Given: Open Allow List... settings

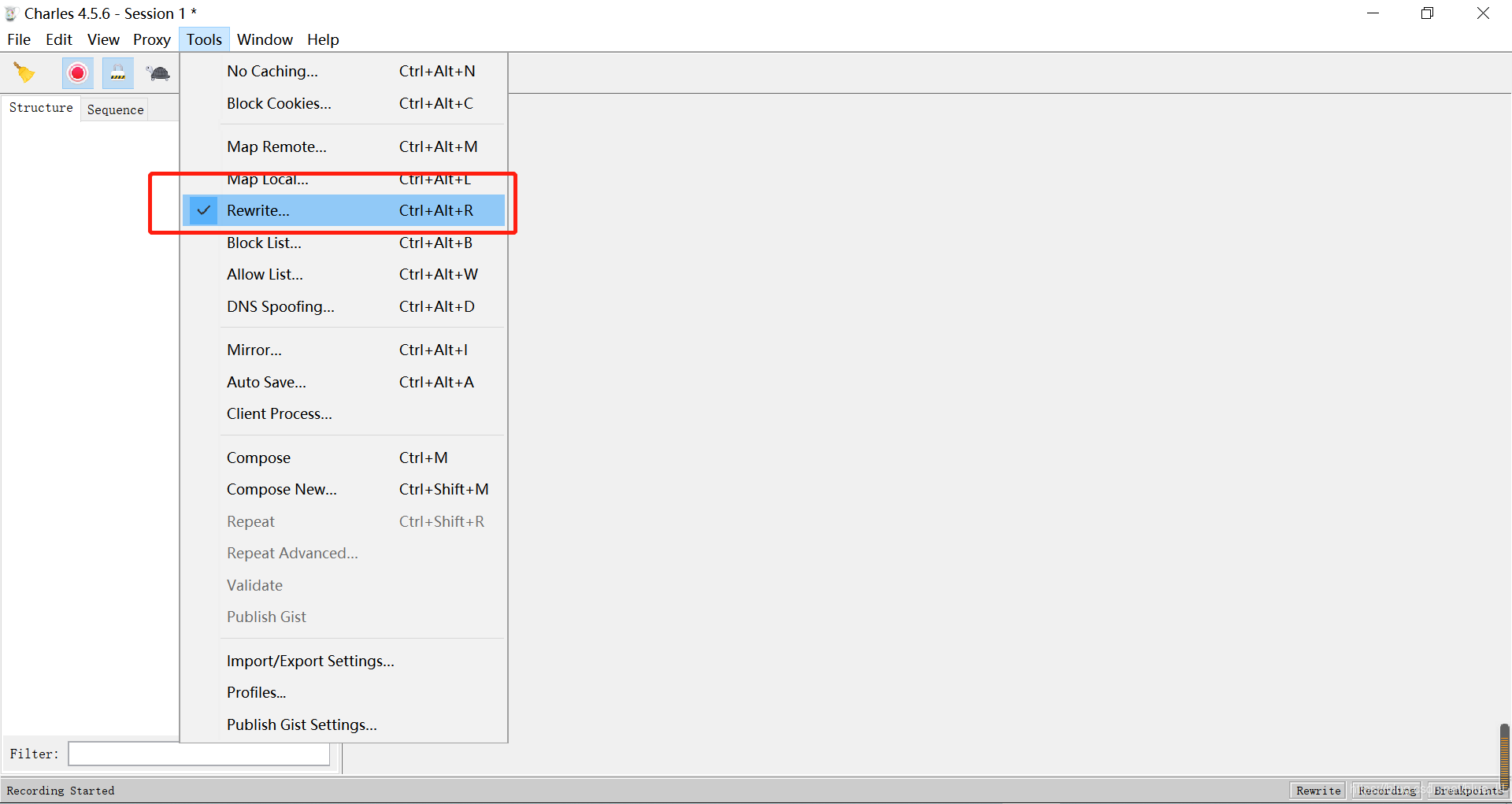Looking at the screenshot, I should tap(344, 274).
